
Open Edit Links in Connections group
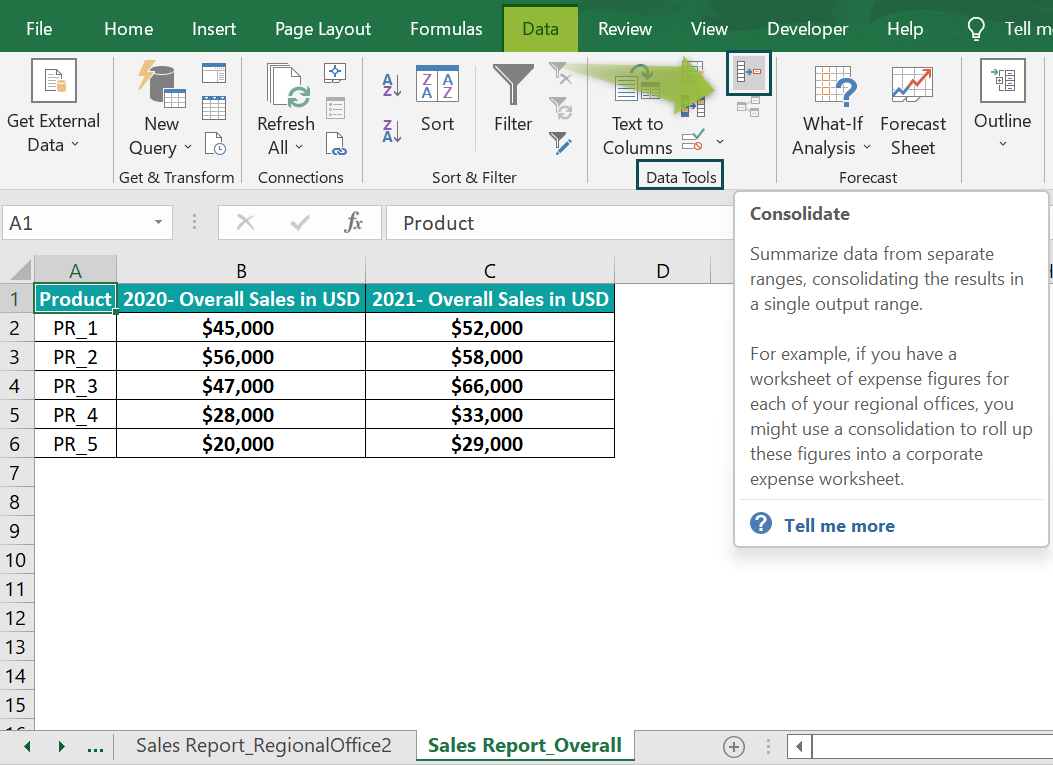point(335,143)
